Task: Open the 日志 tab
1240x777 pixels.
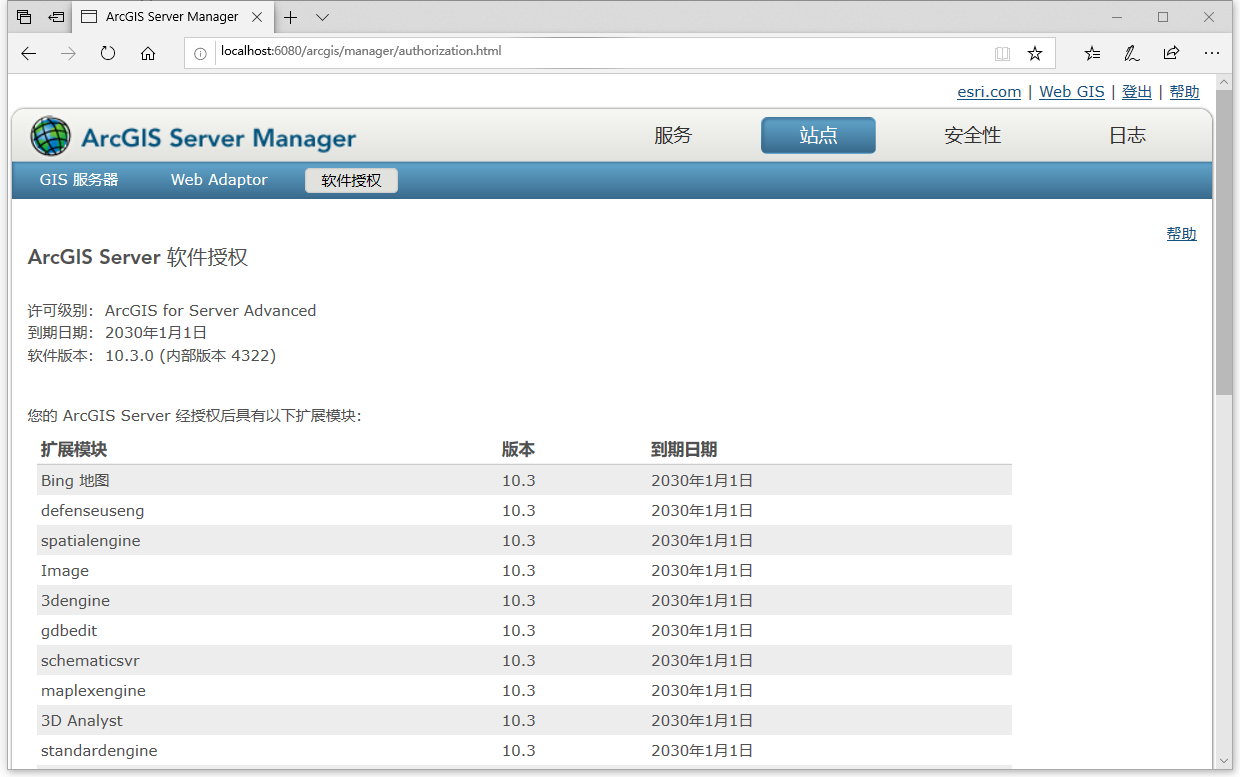Action: coord(1127,136)
